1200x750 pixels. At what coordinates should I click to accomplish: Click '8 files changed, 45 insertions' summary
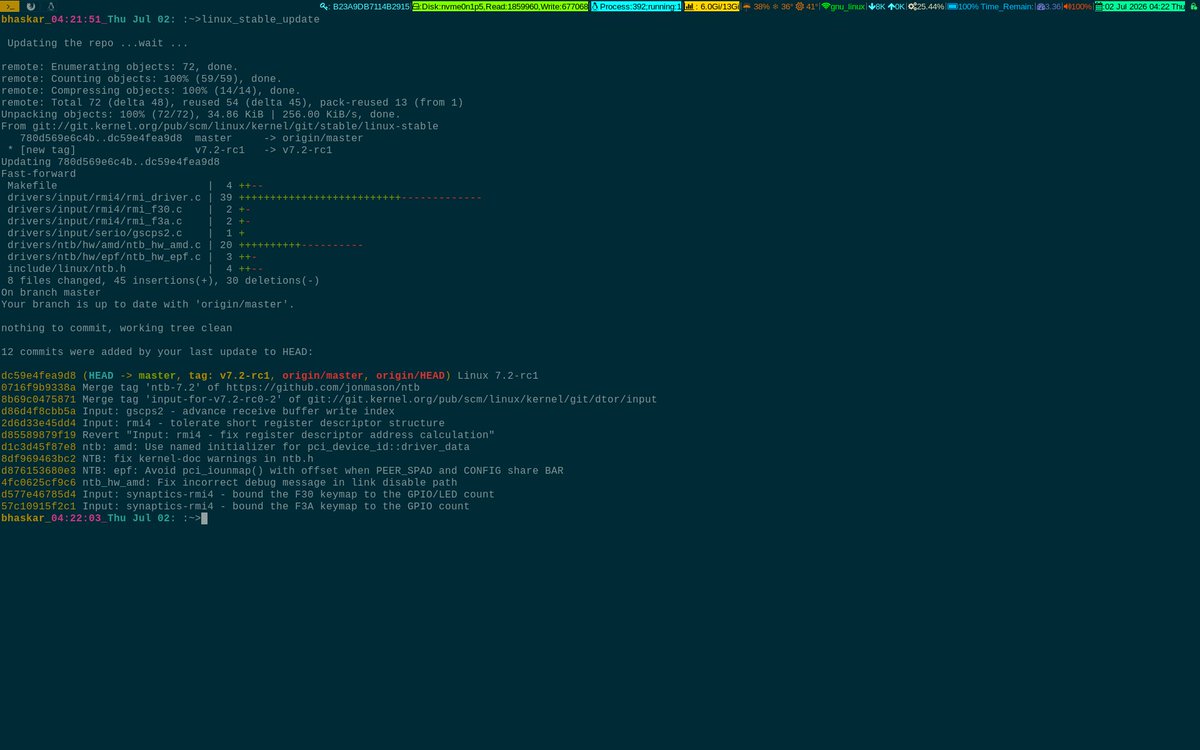pos(163,281)
